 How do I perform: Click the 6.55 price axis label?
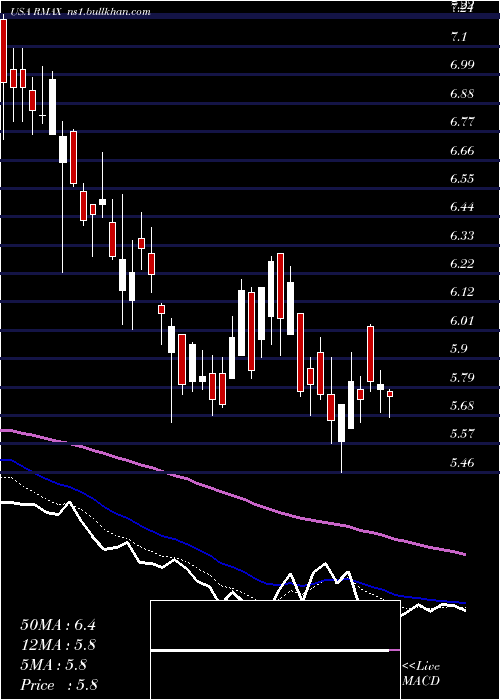(462, 179)
